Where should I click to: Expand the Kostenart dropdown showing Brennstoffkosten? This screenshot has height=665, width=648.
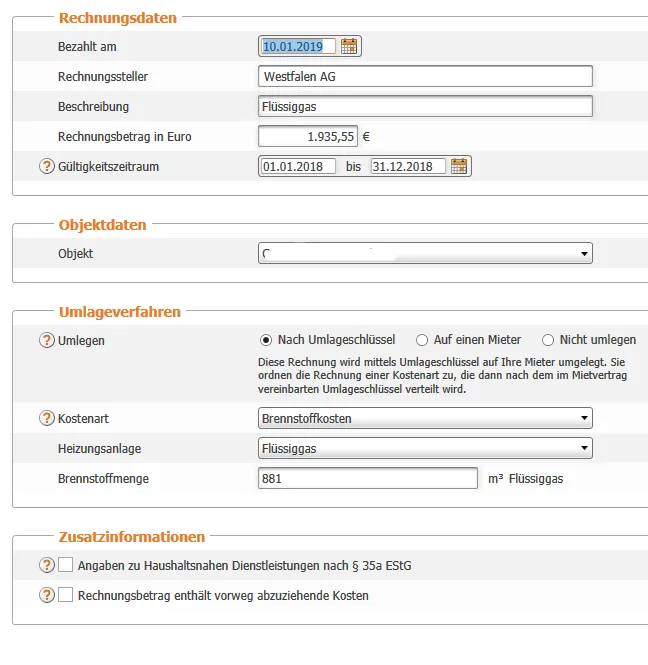(x=425, y=418)
